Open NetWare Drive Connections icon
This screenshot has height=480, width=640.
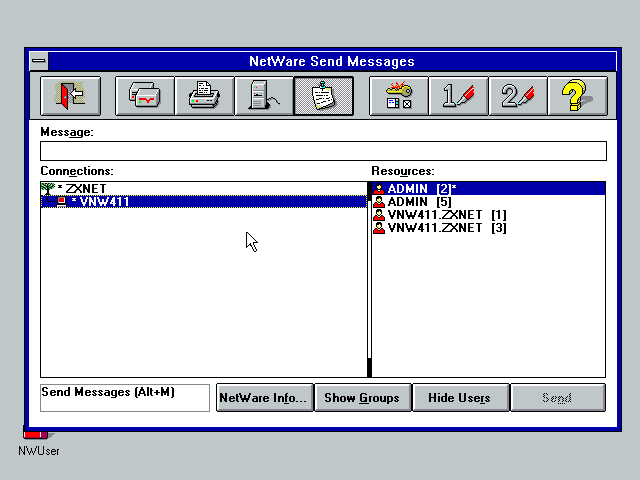144,96
